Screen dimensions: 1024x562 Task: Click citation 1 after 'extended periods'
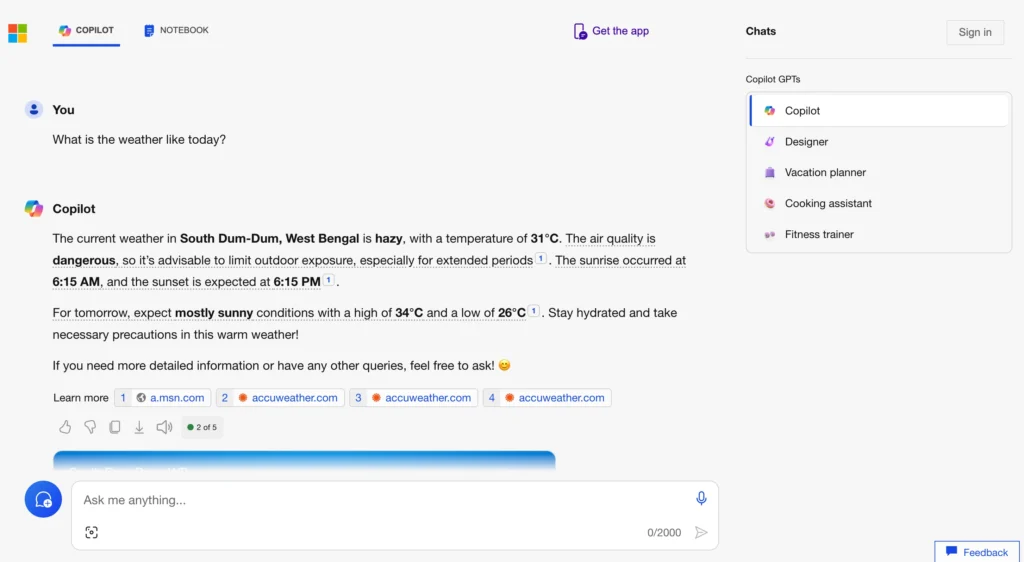[541, 258]
